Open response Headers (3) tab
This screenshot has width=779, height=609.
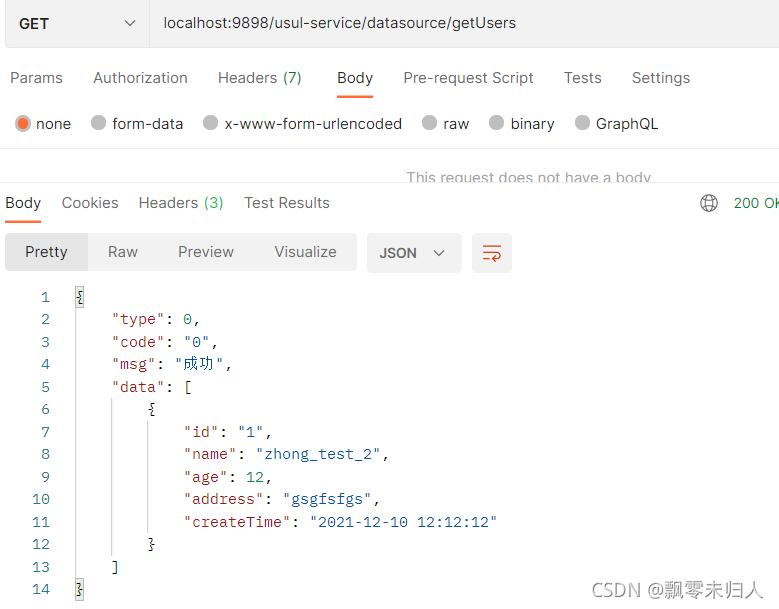click(x=181, y=203)
